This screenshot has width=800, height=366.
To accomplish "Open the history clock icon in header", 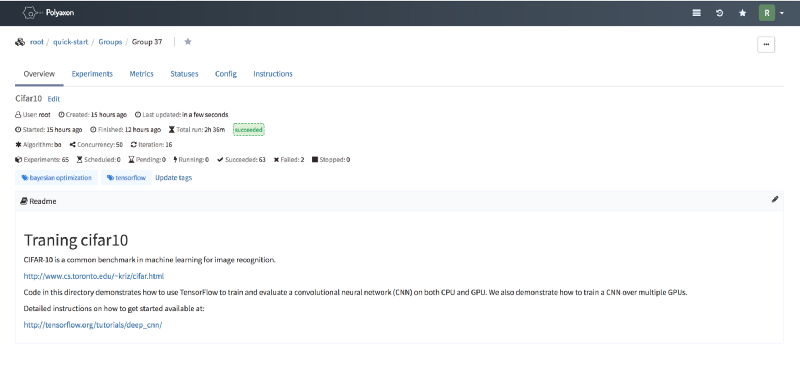I will point(719,13).
